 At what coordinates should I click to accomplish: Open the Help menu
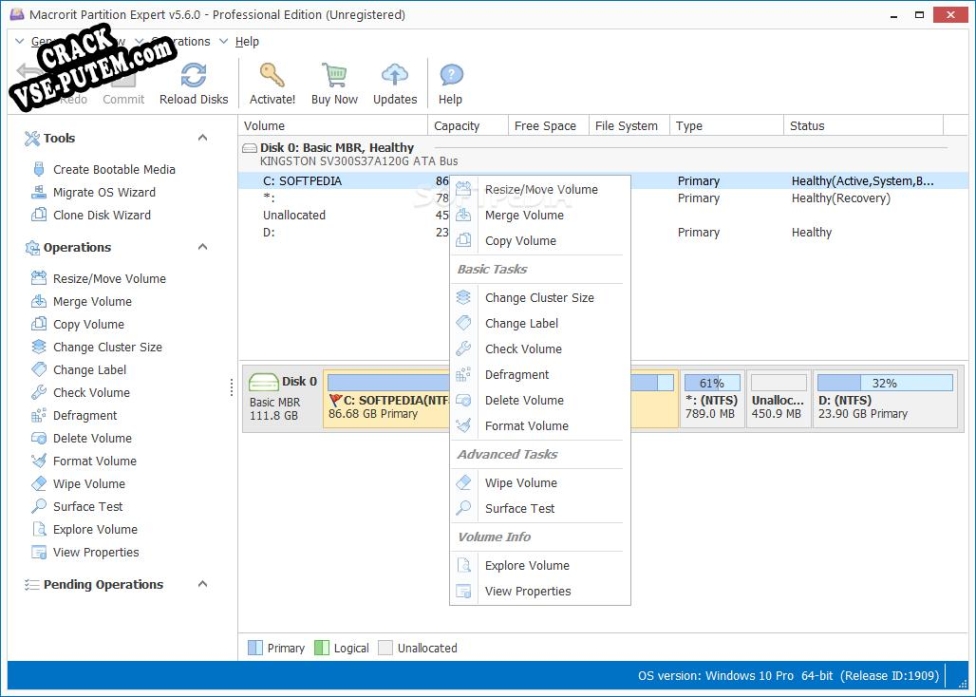click(247, 42)
